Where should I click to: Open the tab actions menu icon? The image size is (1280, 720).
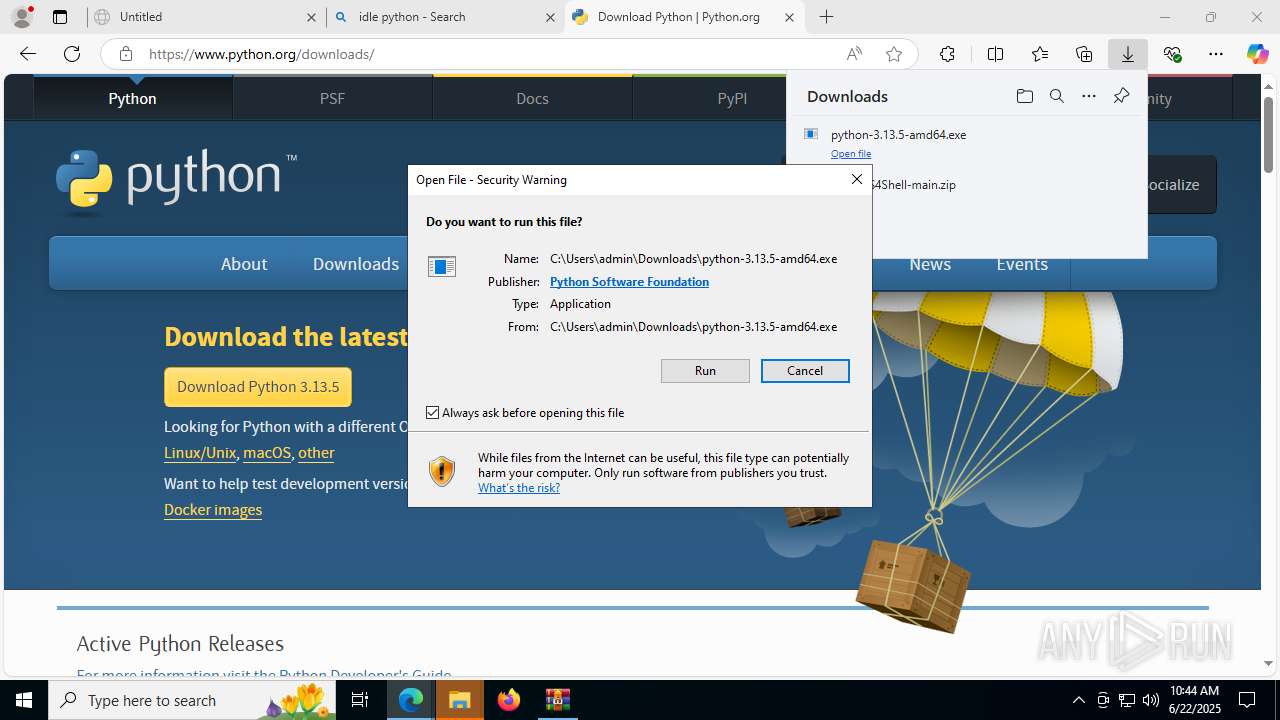point(60,17)
